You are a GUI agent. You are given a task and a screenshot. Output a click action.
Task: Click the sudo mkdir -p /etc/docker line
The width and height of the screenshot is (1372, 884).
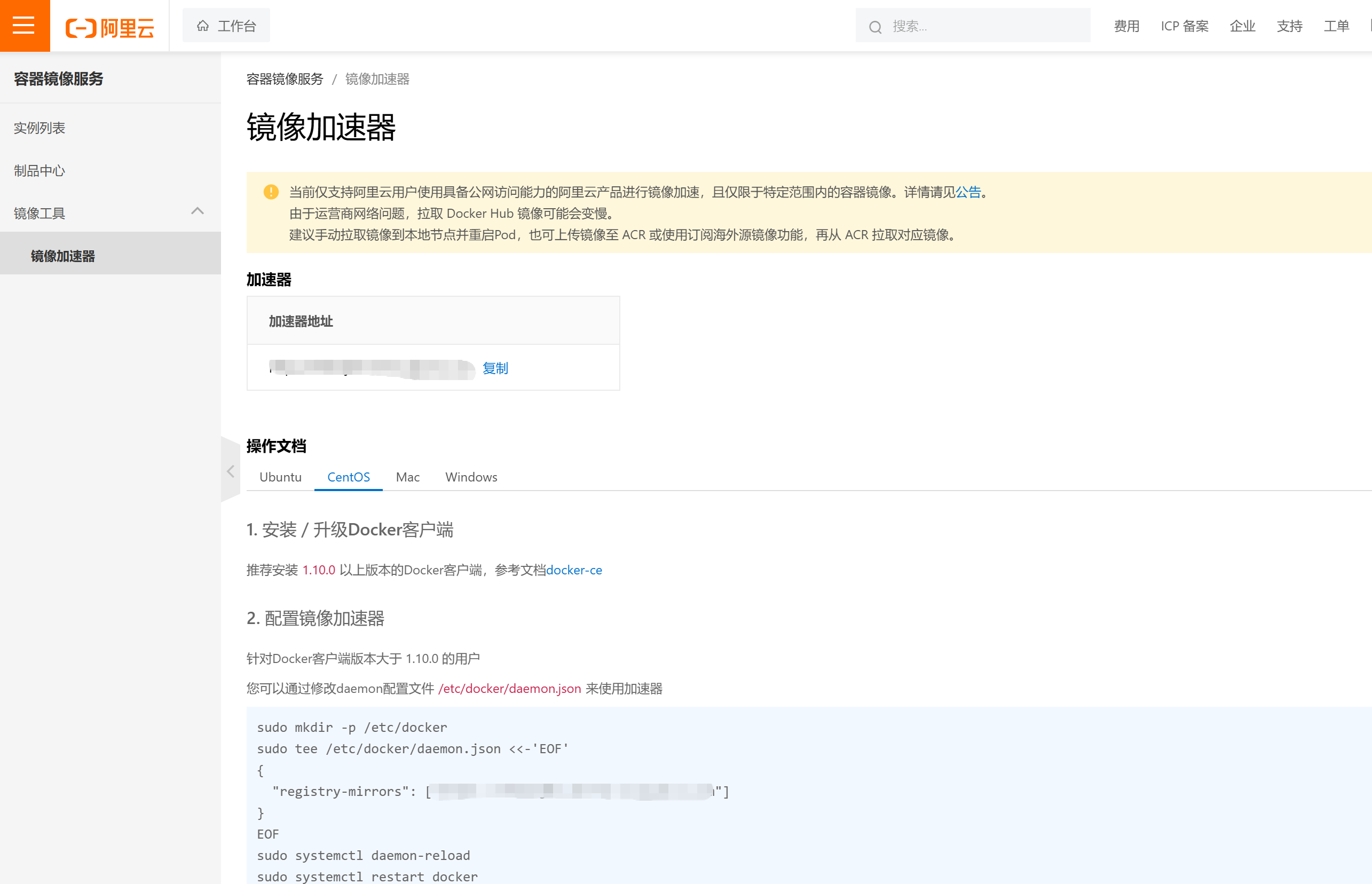[352, 727]
